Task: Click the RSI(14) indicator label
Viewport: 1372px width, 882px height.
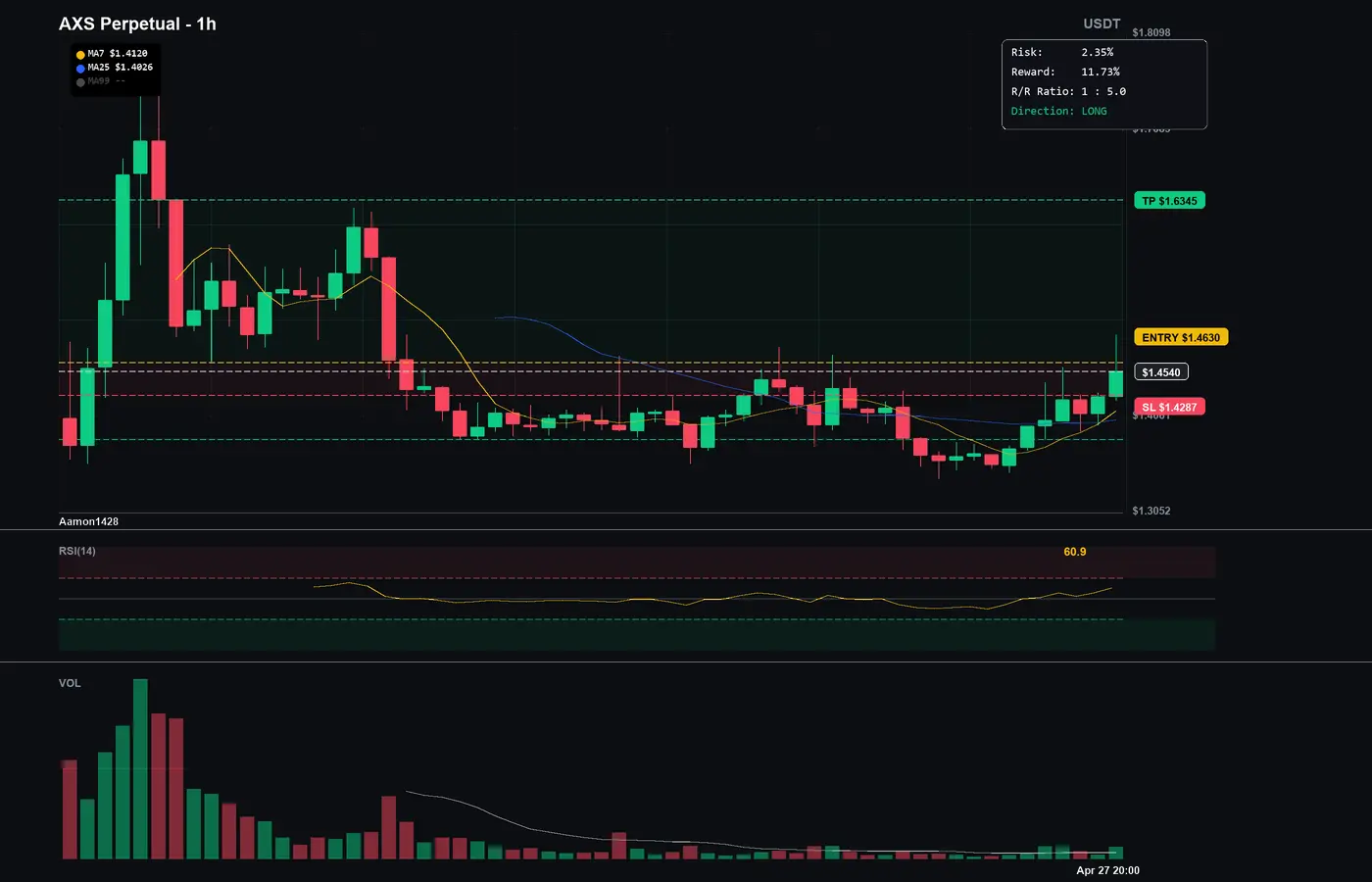Action: pos(77,551)
